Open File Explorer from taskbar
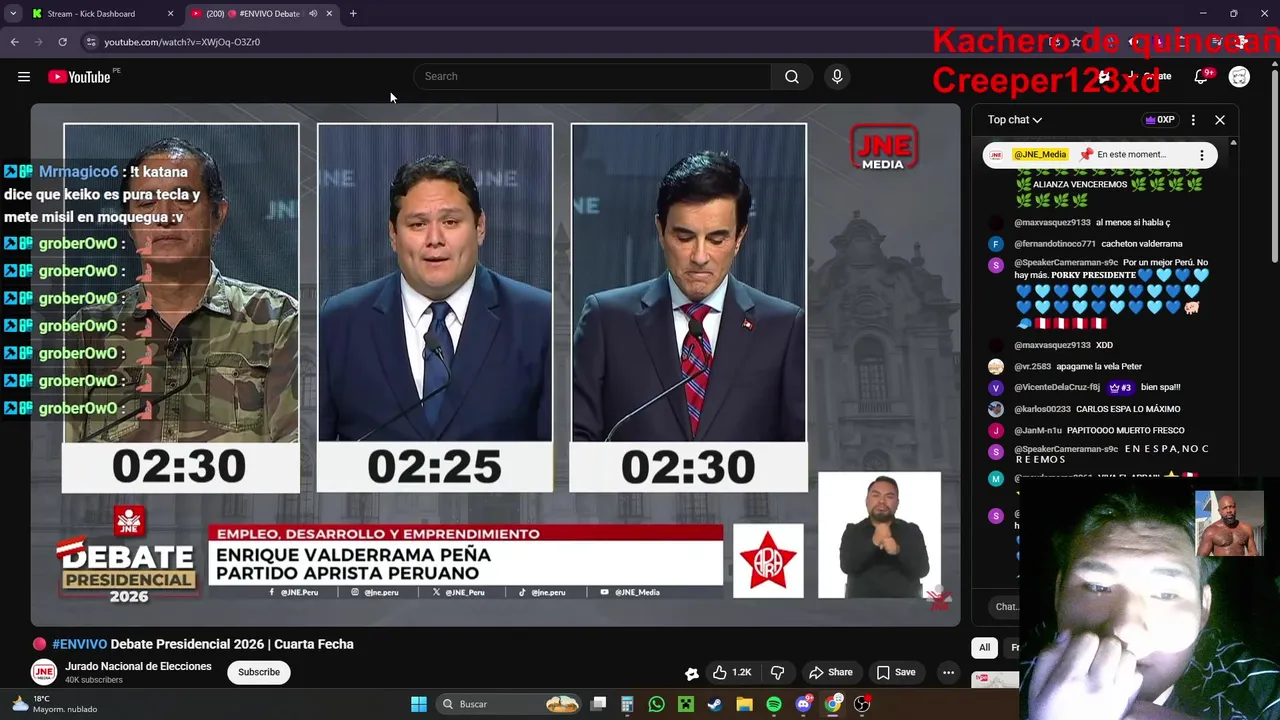Viewport: 1280px width, 720px height. [744, 704]
